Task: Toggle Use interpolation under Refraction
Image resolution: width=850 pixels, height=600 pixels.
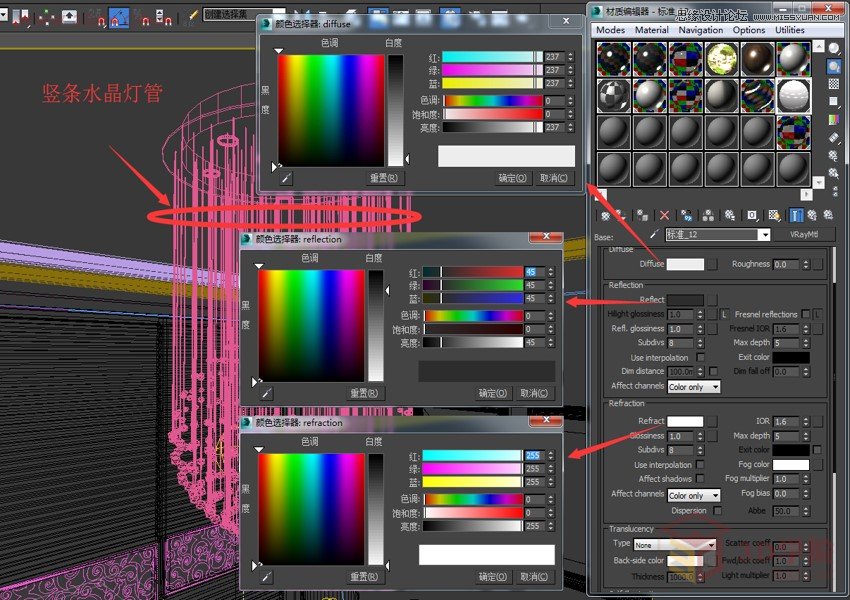Action: click(x=700, y=465)
